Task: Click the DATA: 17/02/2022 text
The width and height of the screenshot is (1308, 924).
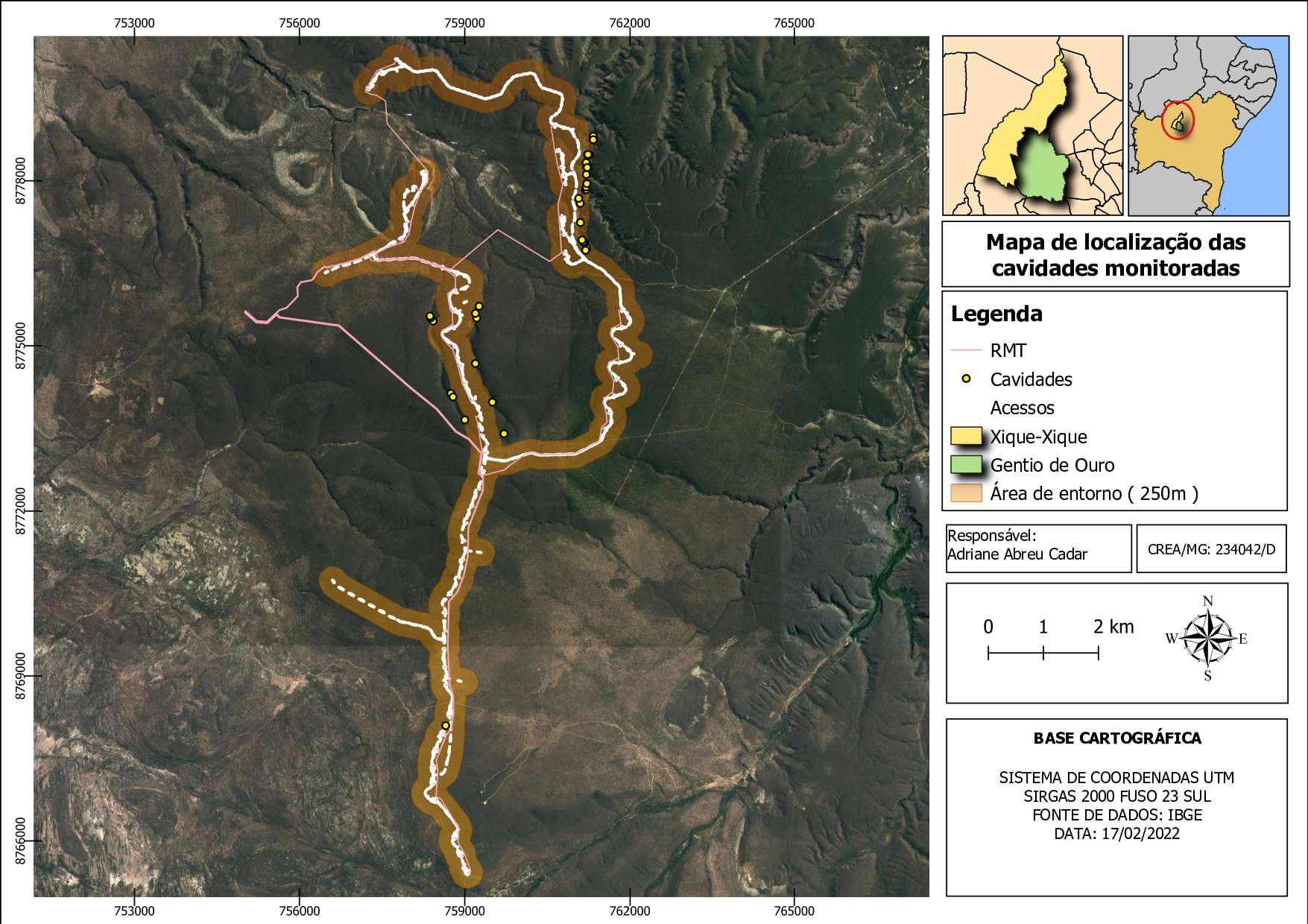Action: point(1116,834)
